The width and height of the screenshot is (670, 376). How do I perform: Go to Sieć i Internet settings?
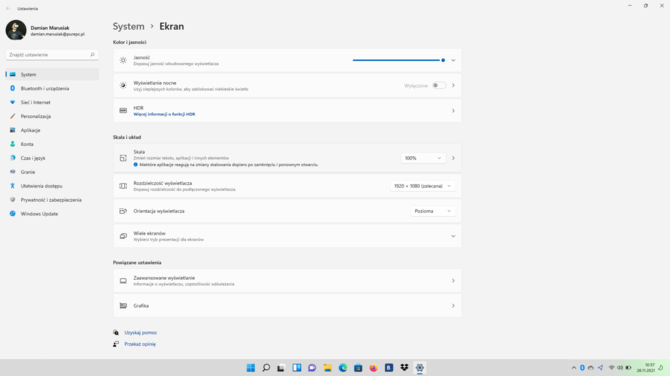tap(52, 103)
